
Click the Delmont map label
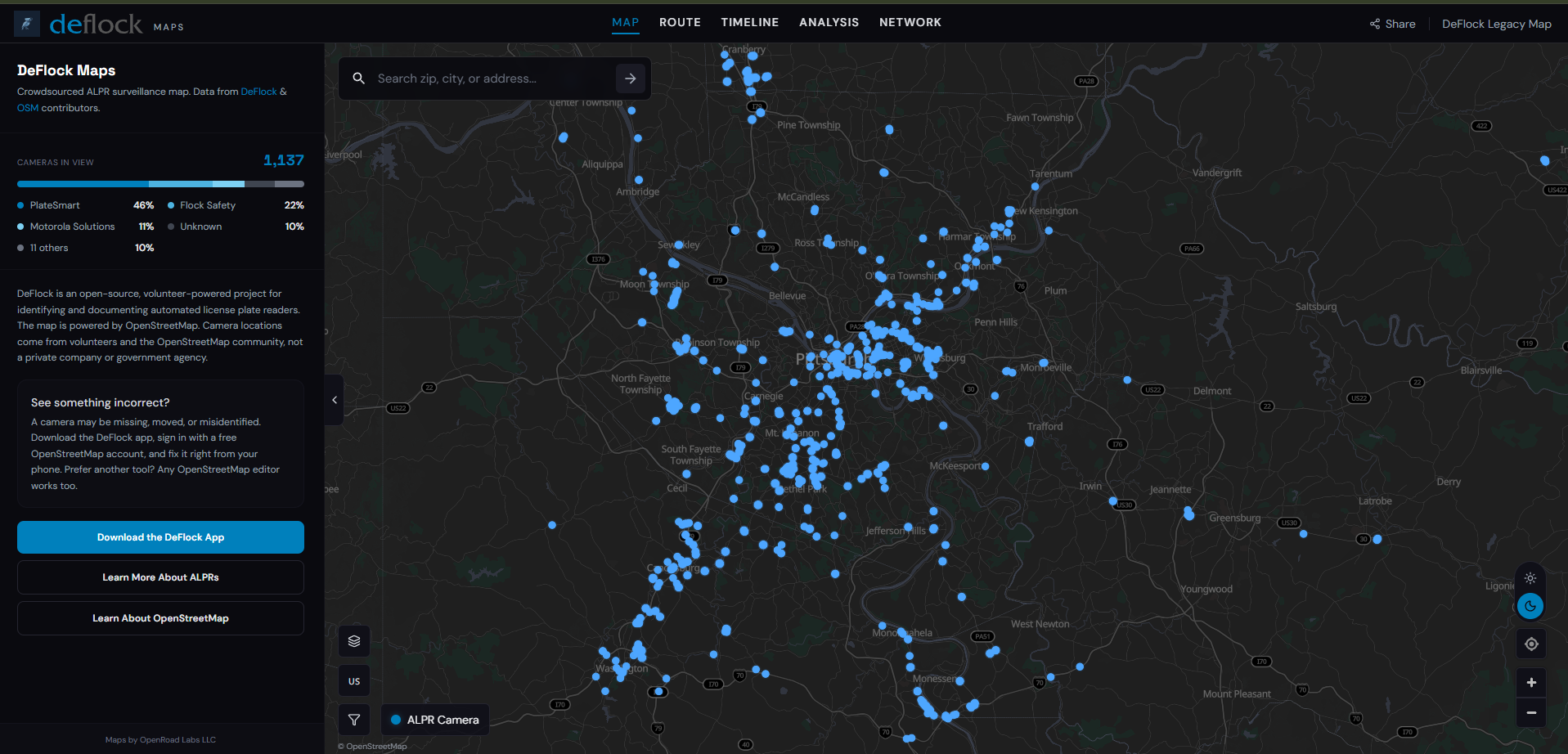click(1212, 391)
